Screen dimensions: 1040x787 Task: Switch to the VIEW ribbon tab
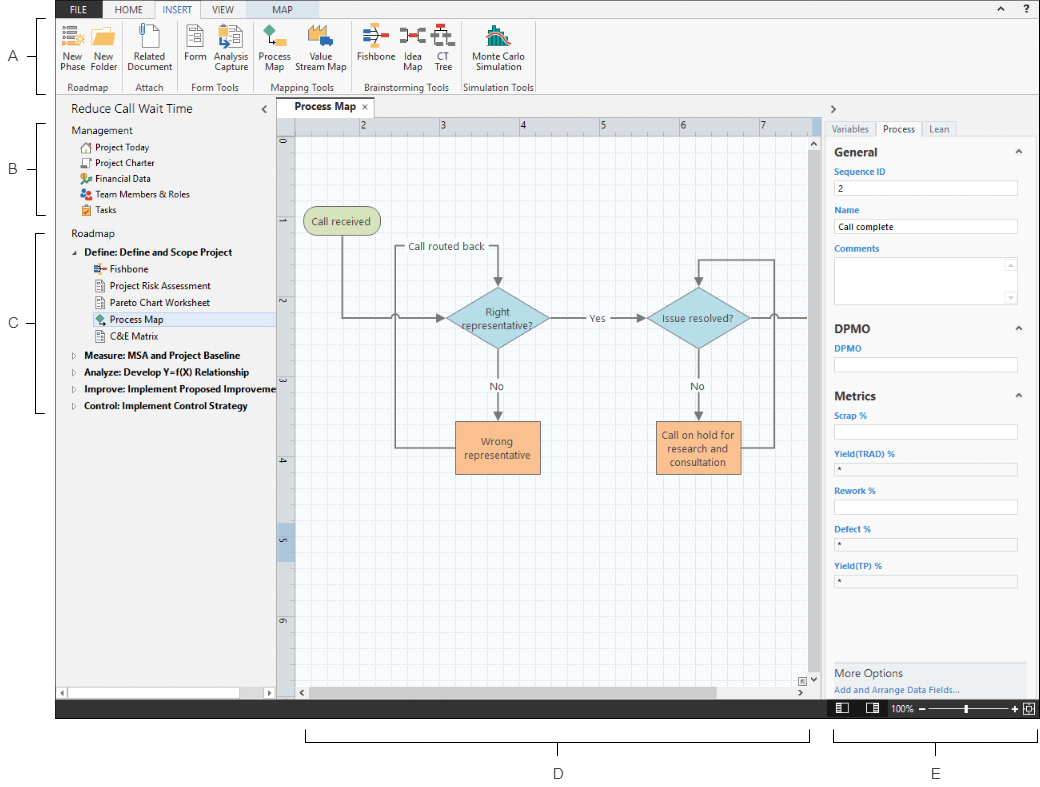(222, 9)
